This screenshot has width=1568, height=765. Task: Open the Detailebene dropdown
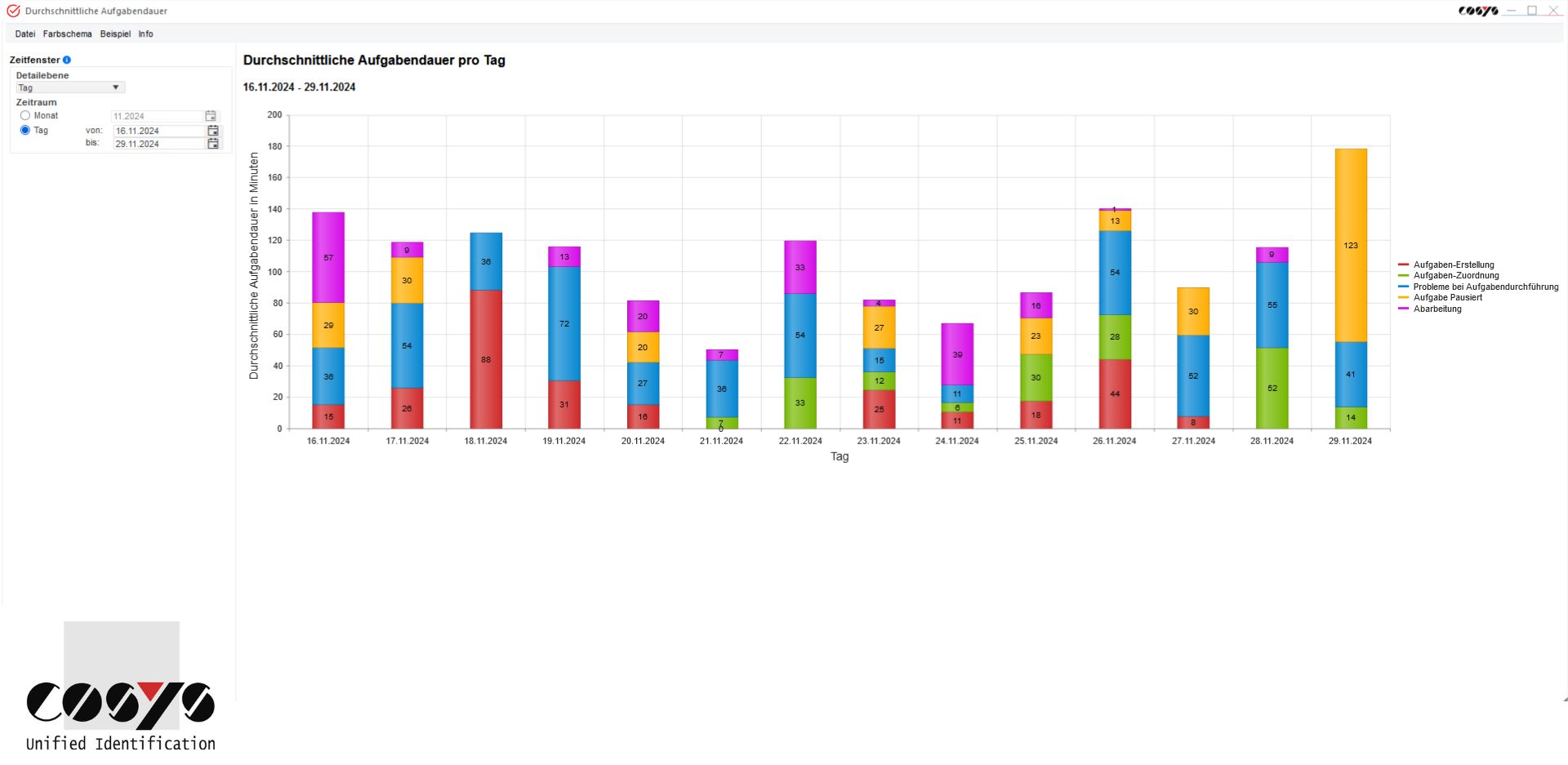70,87
